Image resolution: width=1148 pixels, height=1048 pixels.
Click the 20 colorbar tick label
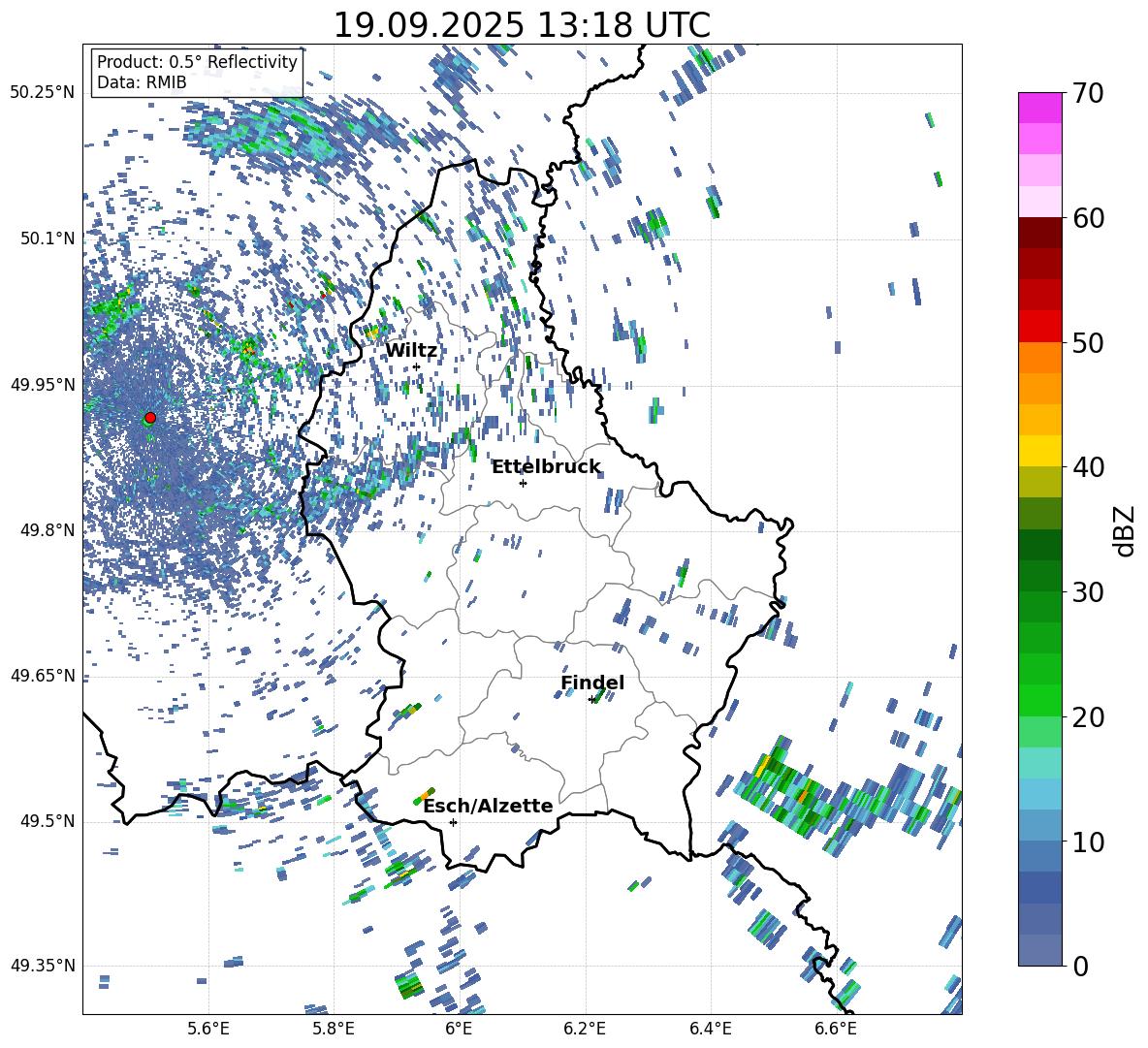(1088, 717)
